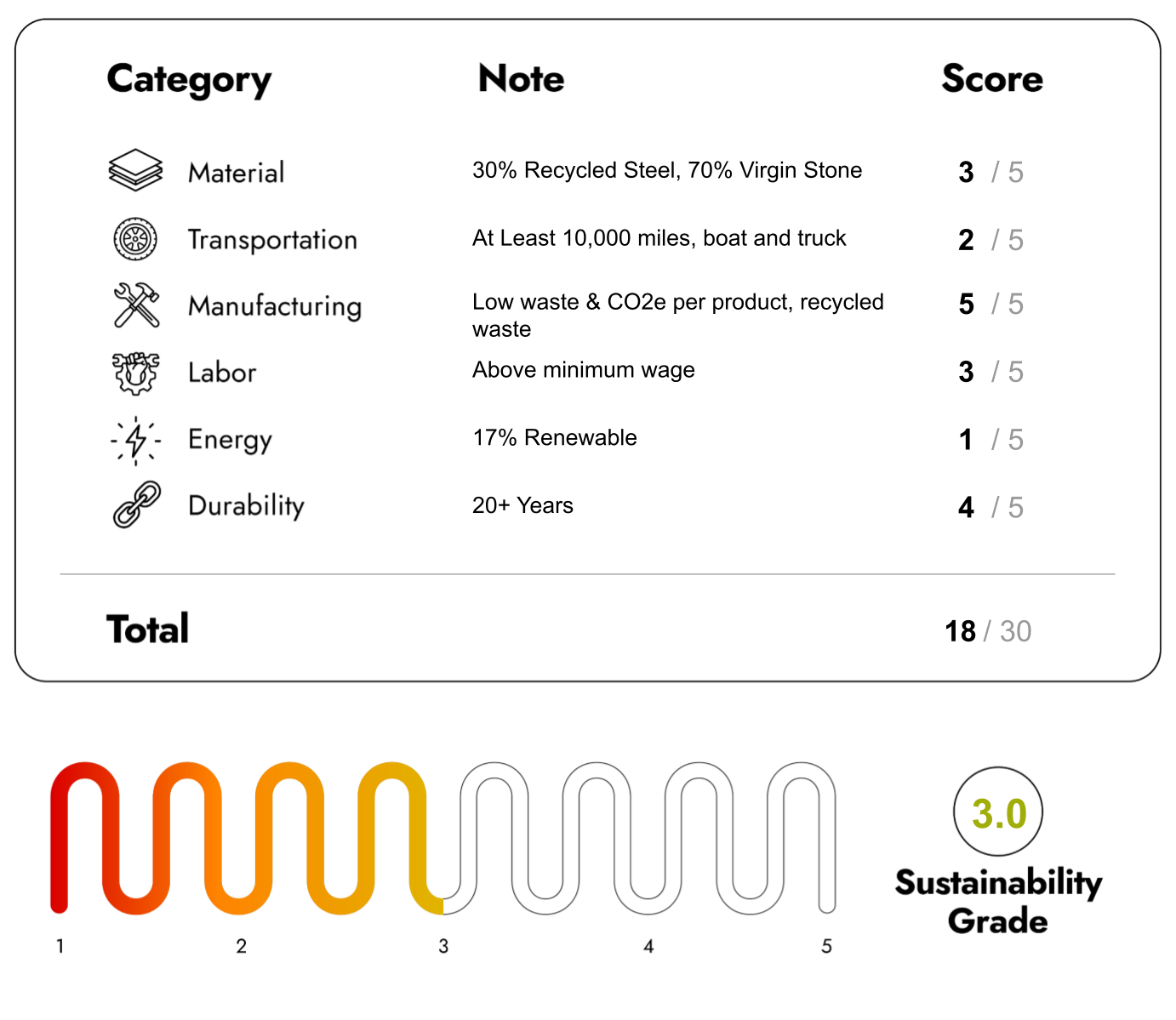This screenshot has width=1176, height=1020.
Task: Click the Labor fist gear icon
Action: pos(135,373)
